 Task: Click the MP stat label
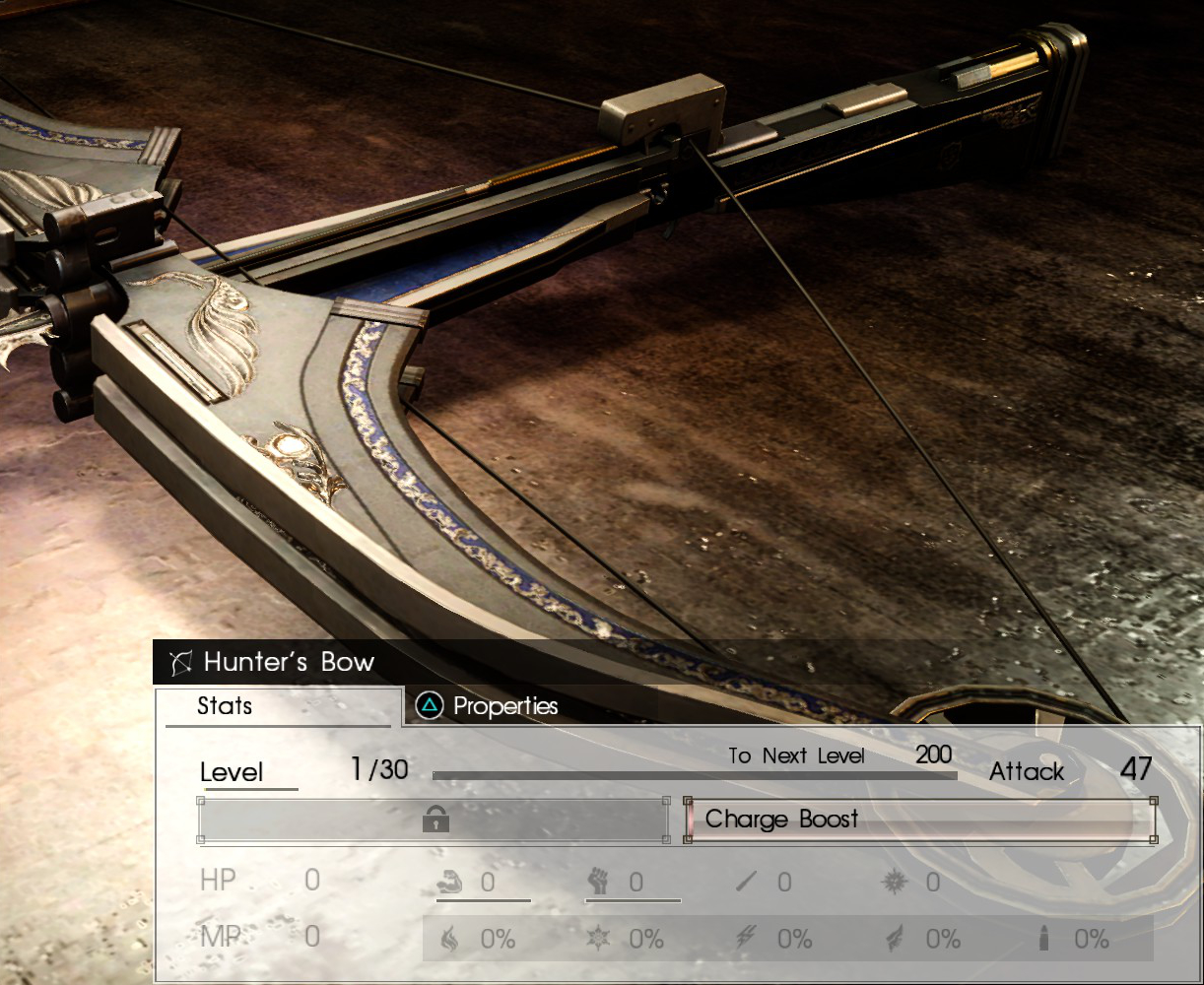pos(220,937)
